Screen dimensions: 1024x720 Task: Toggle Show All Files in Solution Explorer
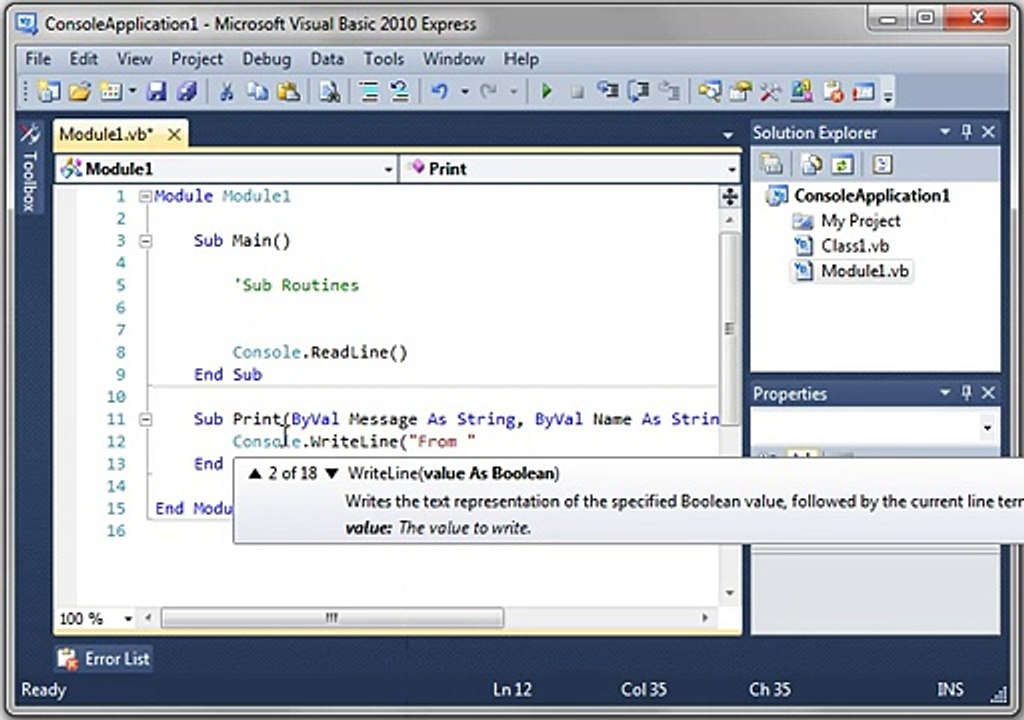coord(812,164)
